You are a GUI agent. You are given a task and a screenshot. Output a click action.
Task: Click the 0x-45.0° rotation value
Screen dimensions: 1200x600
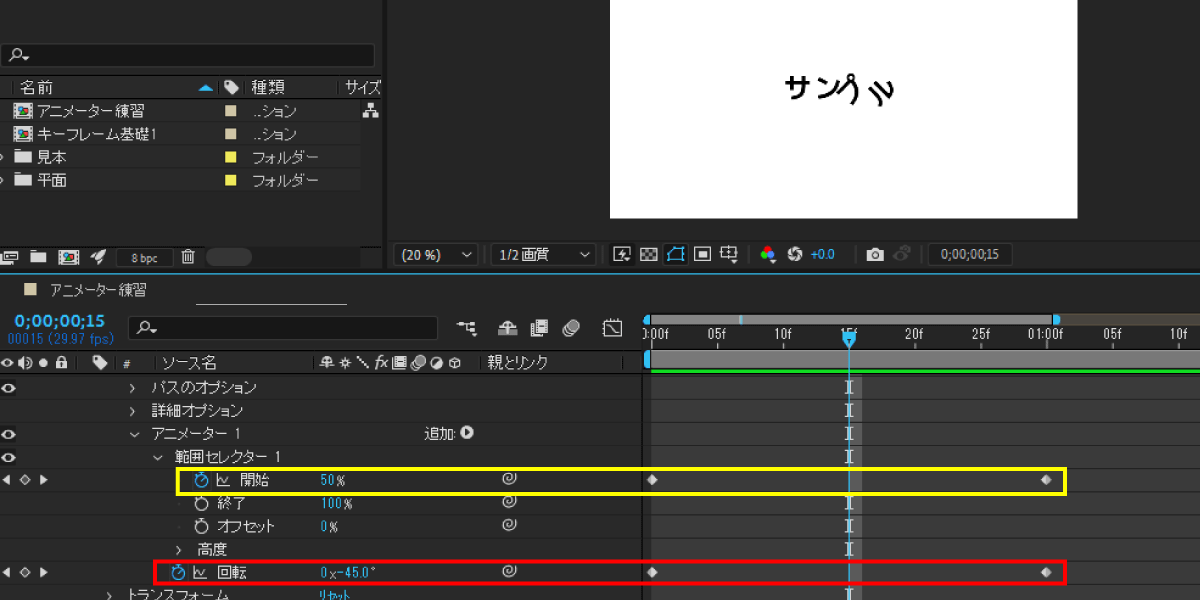click(x=348, y=572)
